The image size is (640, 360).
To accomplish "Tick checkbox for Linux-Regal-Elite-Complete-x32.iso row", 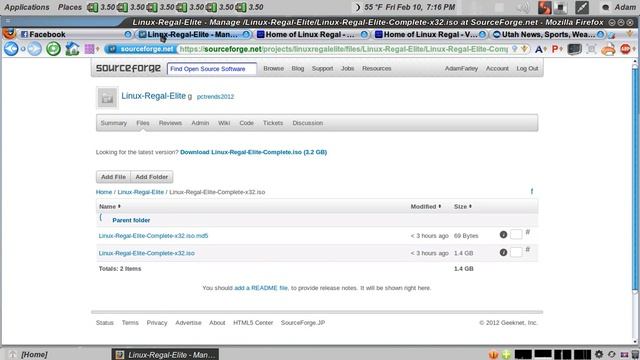I will click(516, 252).
